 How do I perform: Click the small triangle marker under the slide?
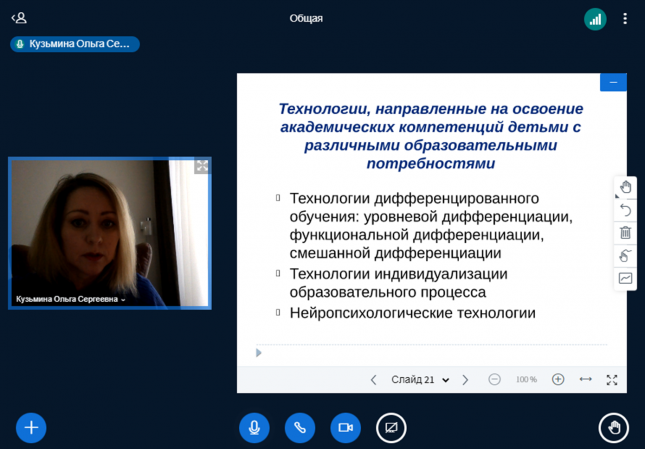(258, 353)
